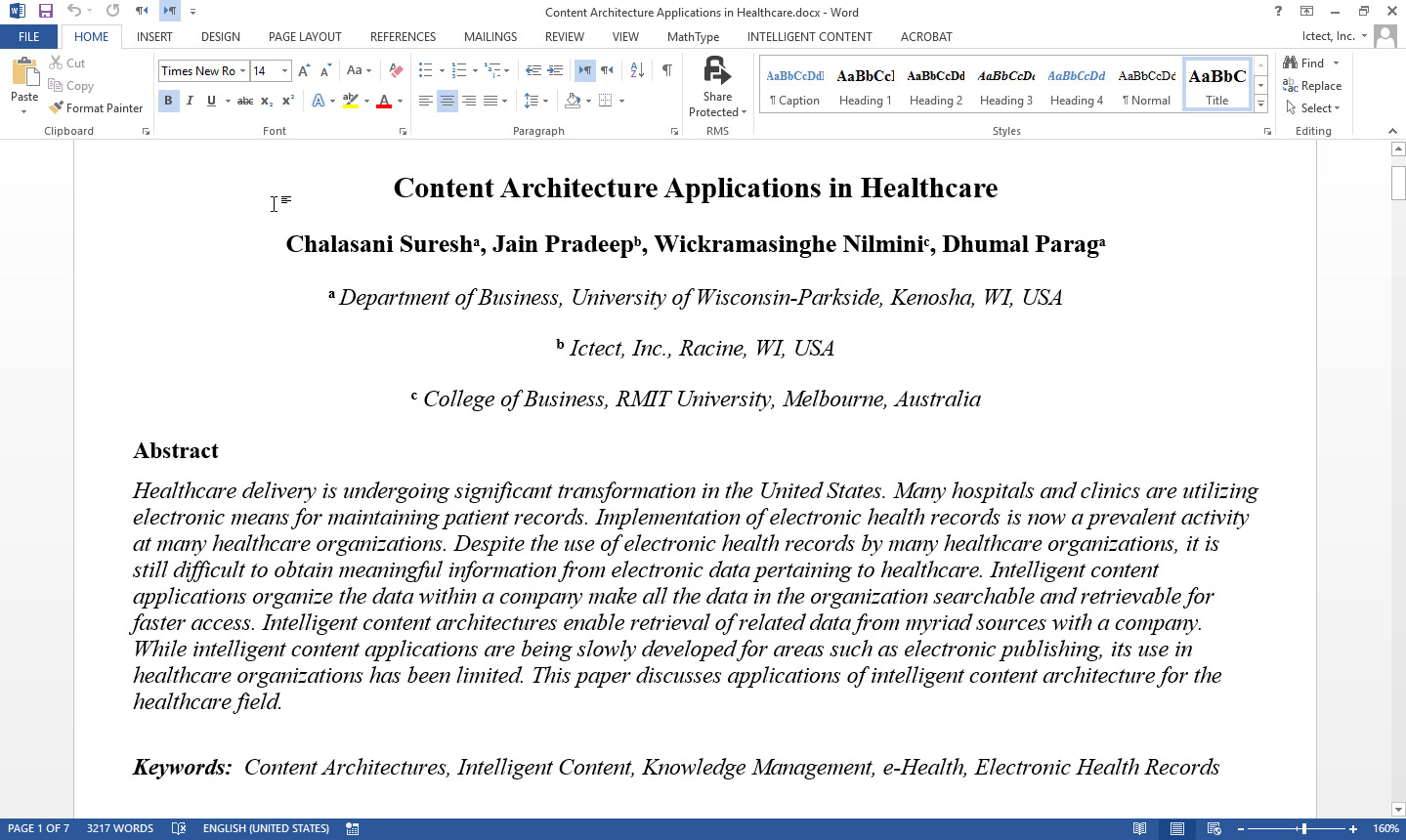
Task: Save the document with the floppy disk icon
Action: tap(46, 12)
